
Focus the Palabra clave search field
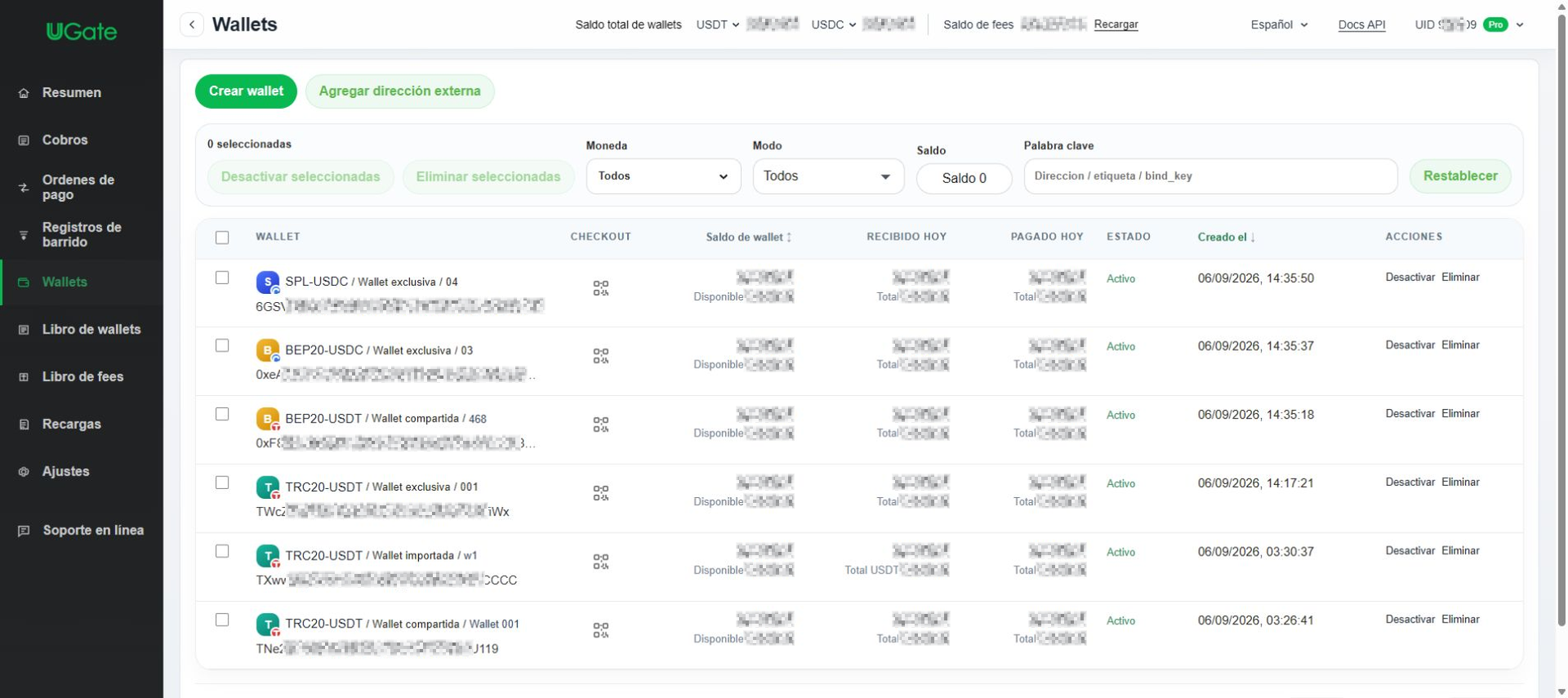pos(1210,176)
